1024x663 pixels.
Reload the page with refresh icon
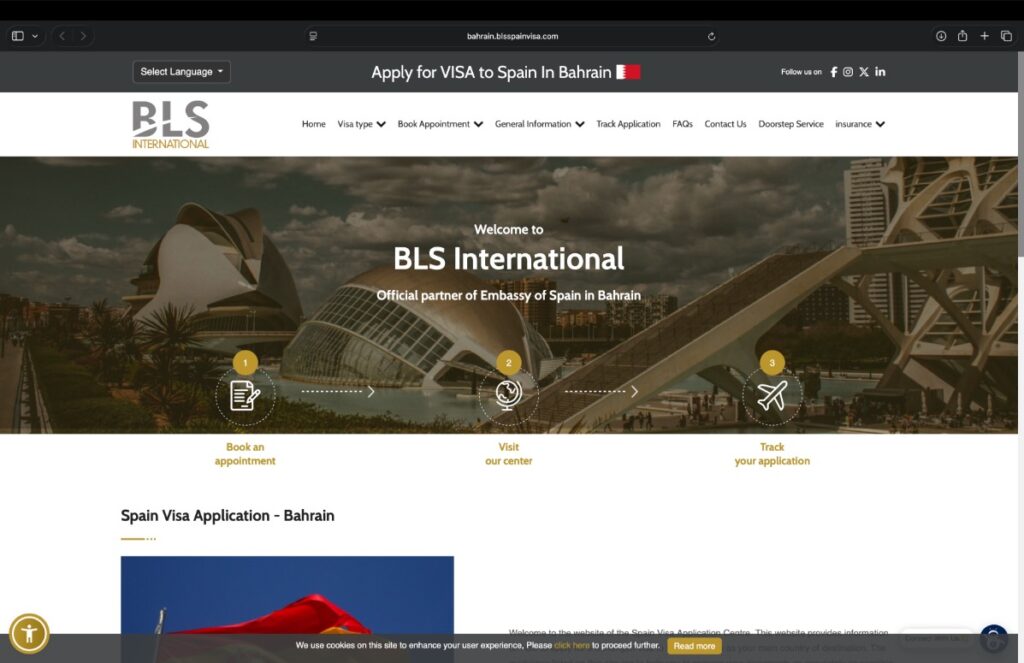click(711, 36)
